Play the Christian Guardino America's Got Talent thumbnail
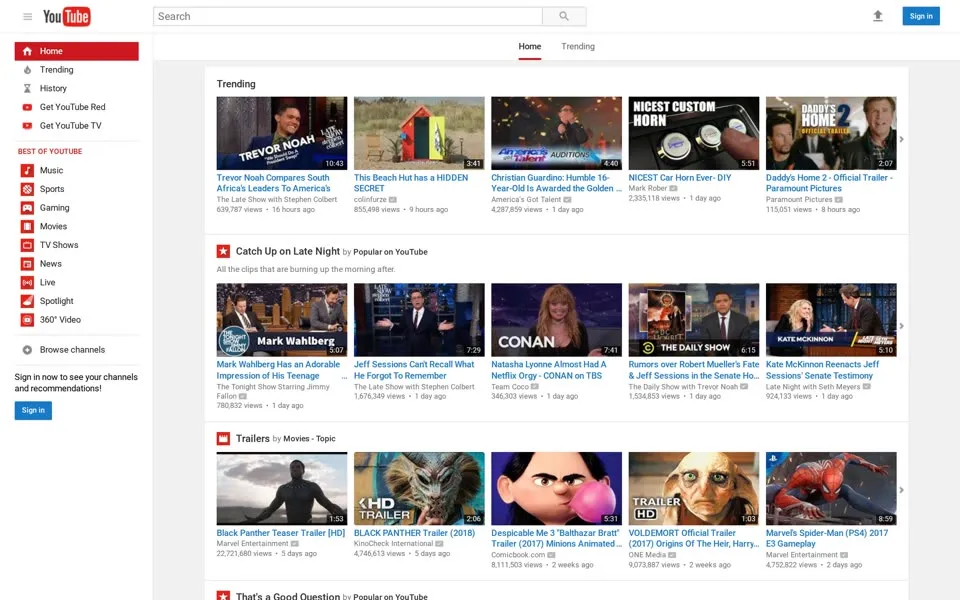 pyautogui.click(x=557, y=133)
